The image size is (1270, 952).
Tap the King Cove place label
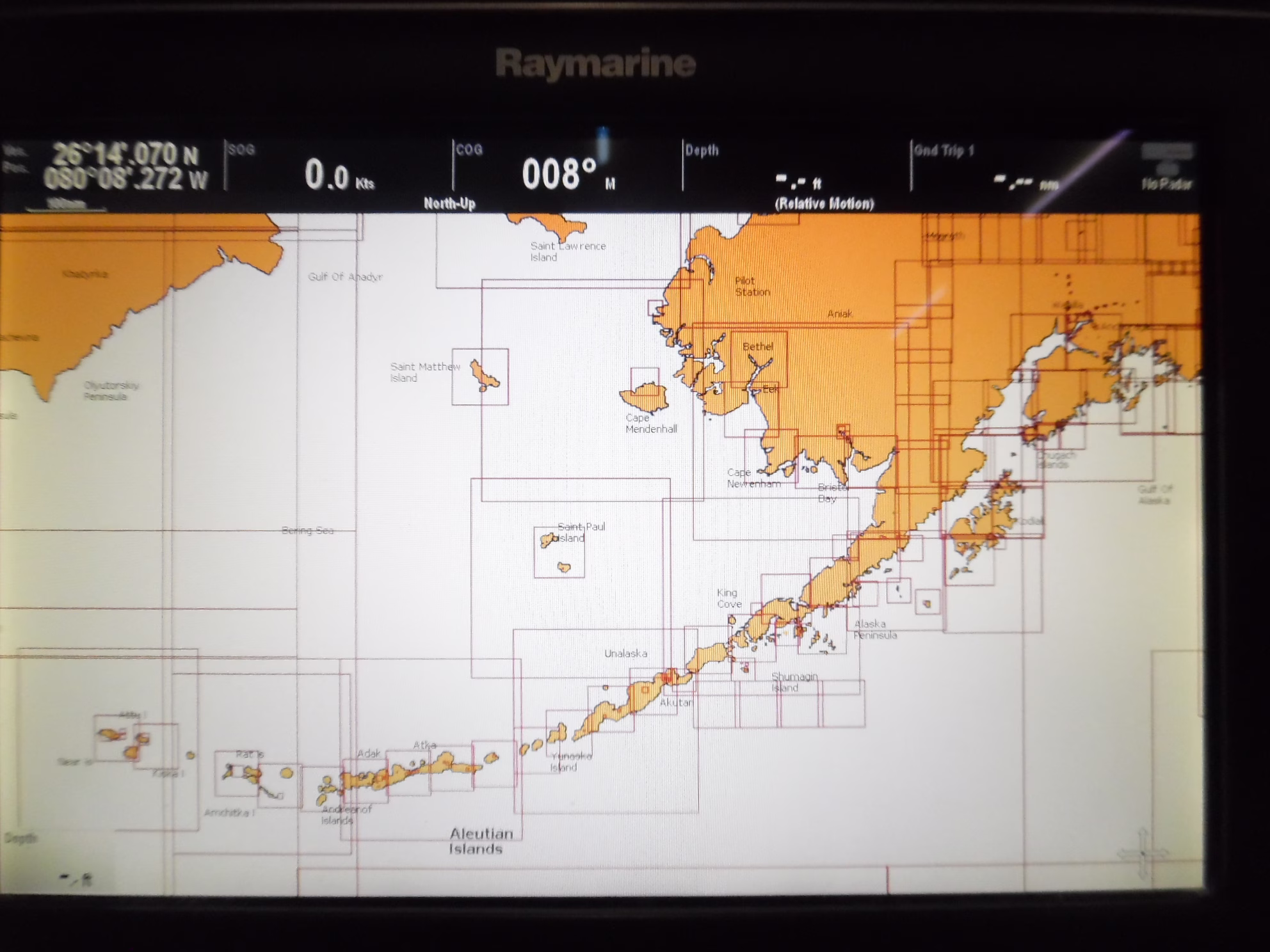pyautogui.click(x=728, y=598)
